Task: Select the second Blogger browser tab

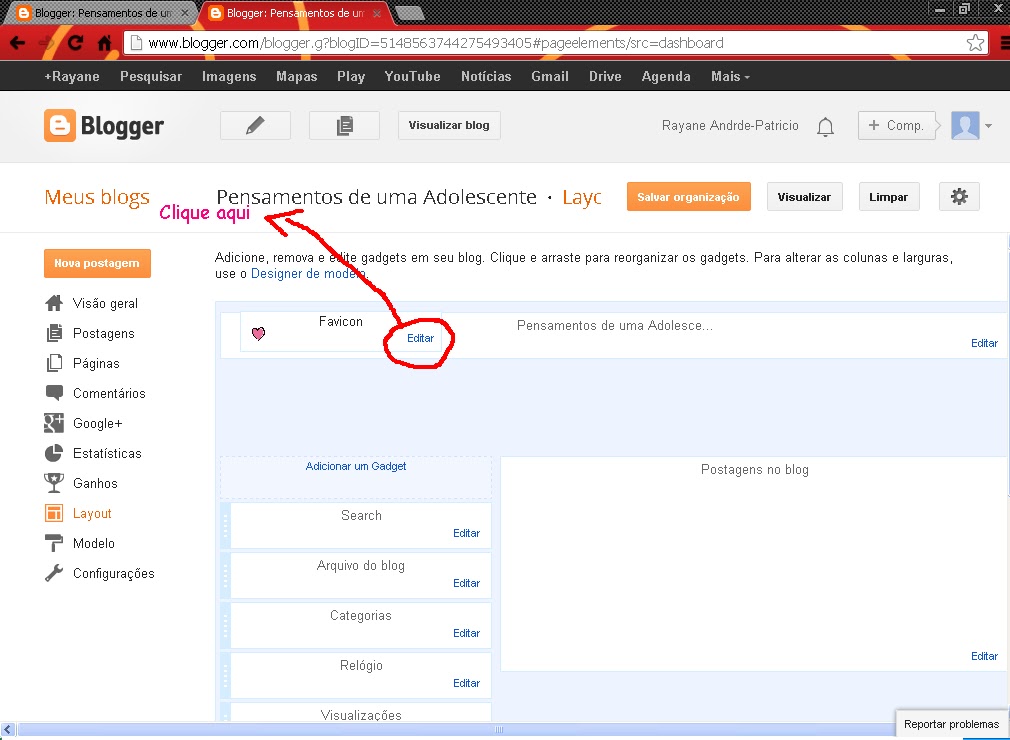Action: click(294, 13)
